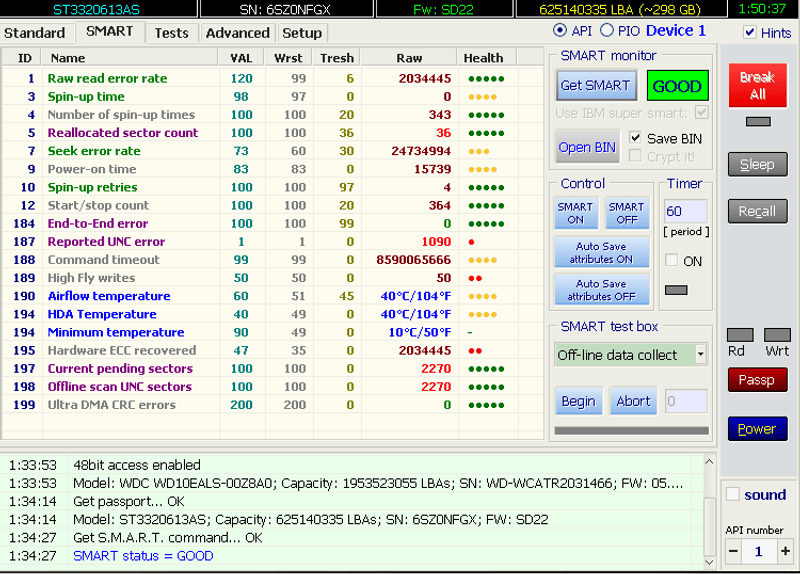Click the Open BIN button
The width and height of the screenshot is (800, 574).
[587, 147]
